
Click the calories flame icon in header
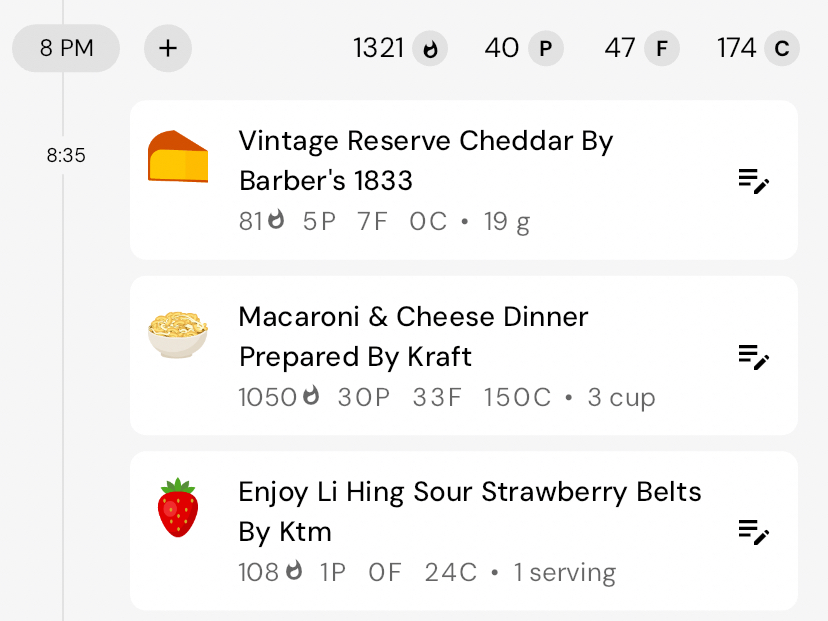point(431,48)
